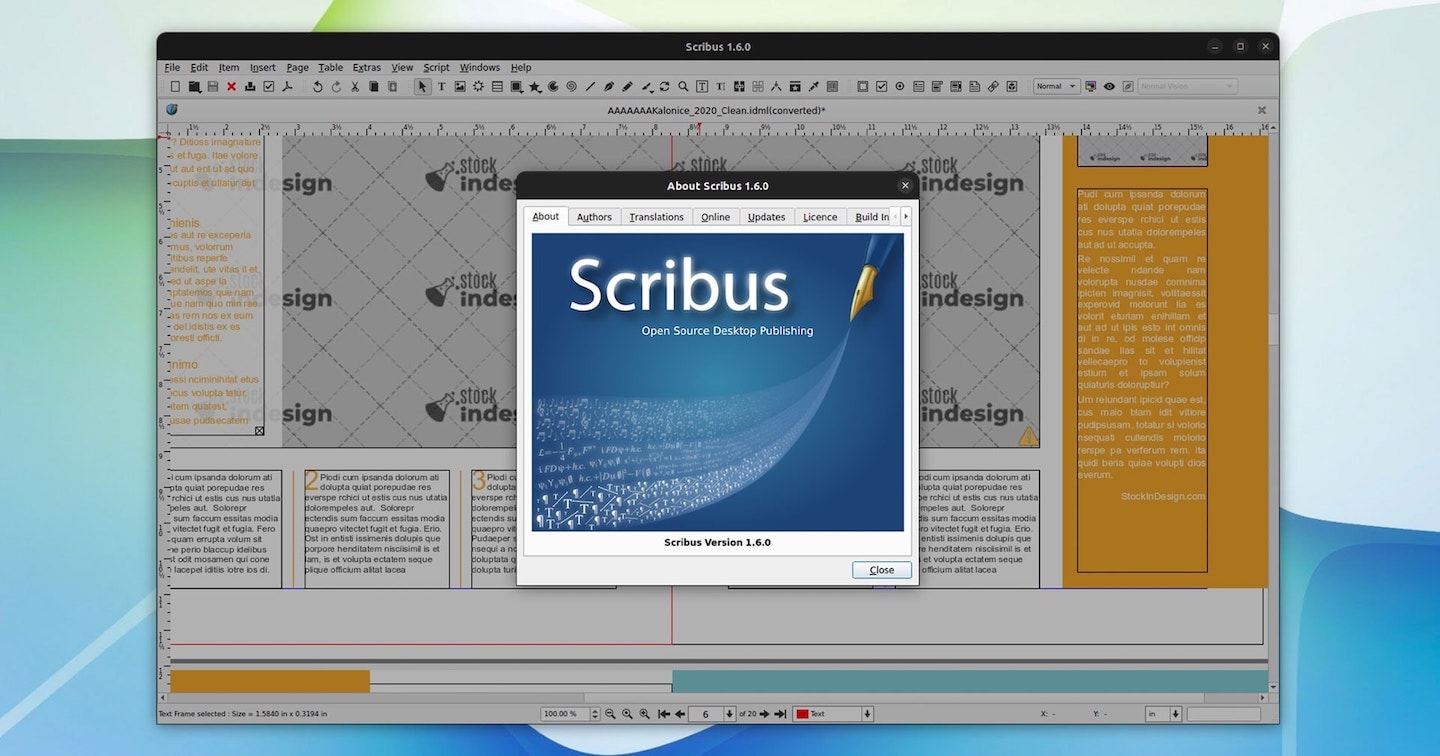Open the Normal Vision dropdown
The height and width of the screenshot is (756, 1440).
pyautogui.click(x=1187, y=87)
